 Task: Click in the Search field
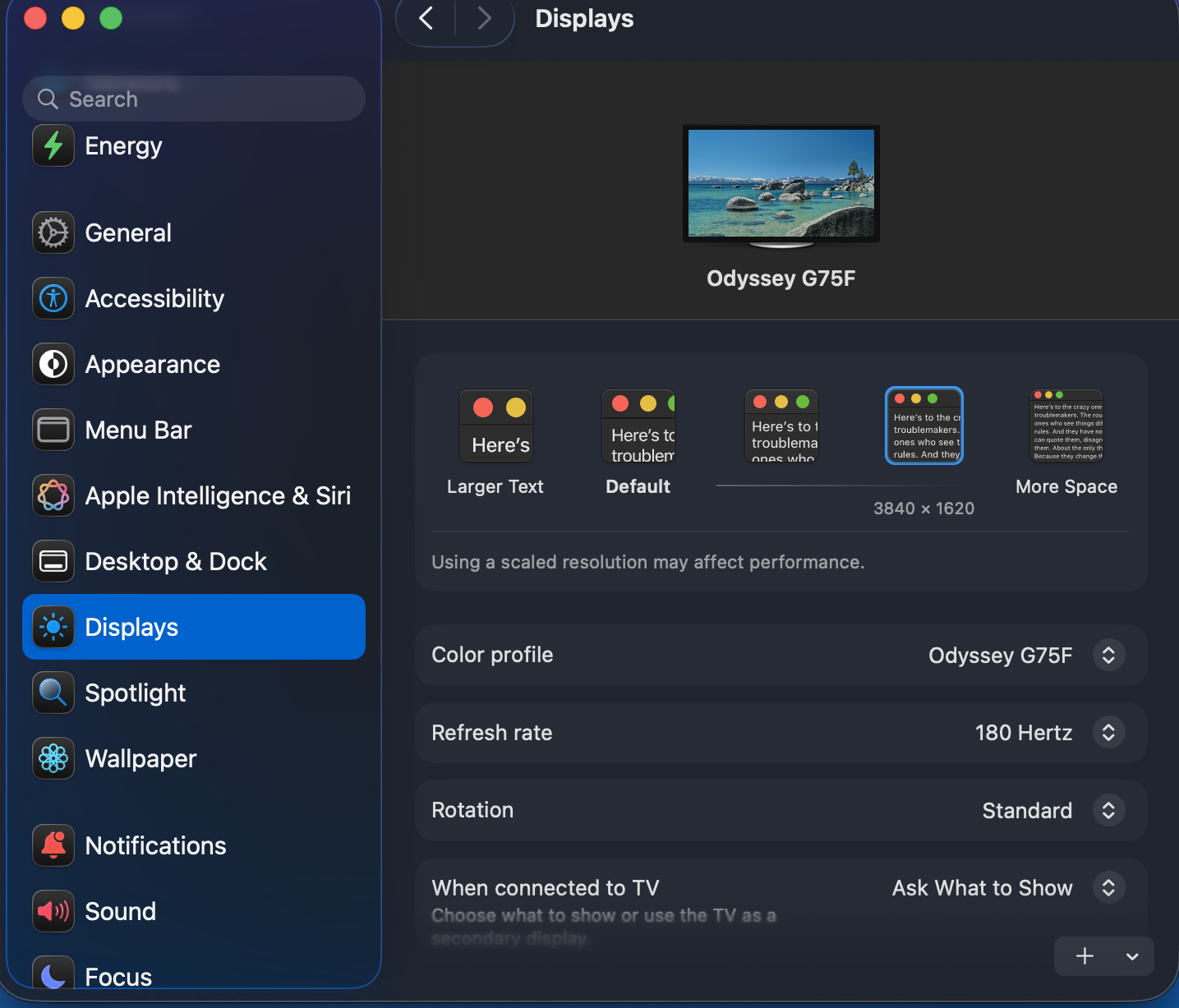pos(194,99)
